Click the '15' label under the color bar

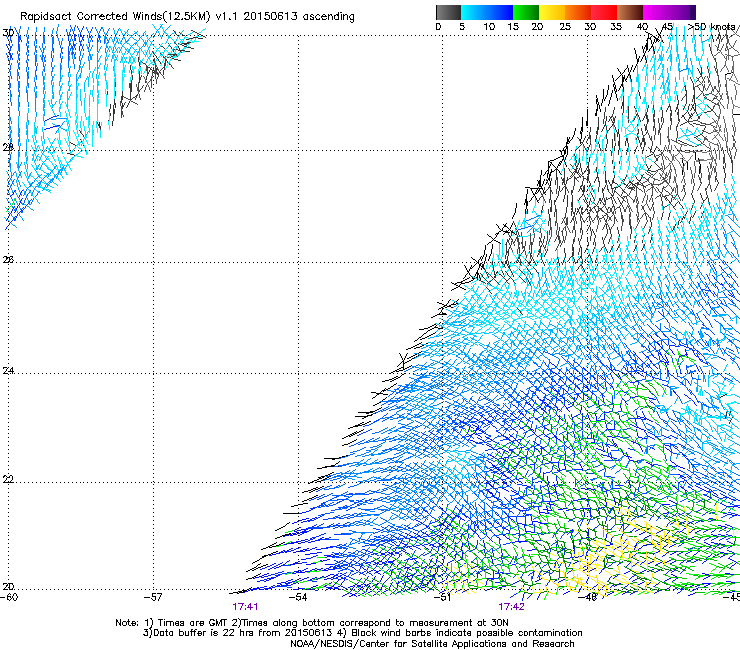[x=513, y=27]
